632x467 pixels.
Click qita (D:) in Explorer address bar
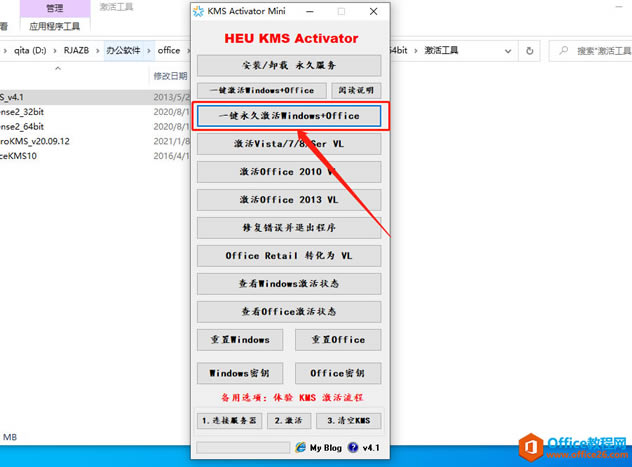pyautogui.click(x=30, y=50)
